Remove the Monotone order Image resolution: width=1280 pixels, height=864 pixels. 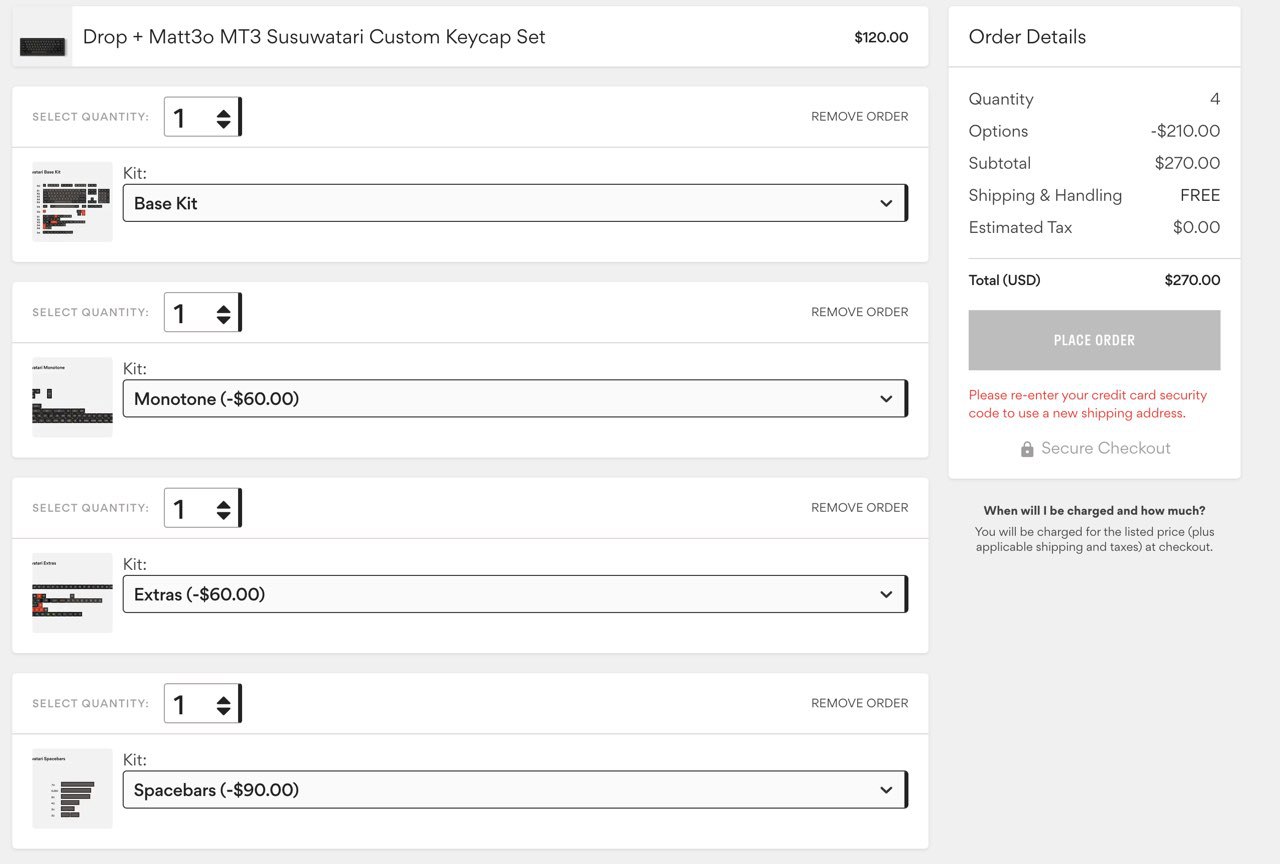tap(859, 312)
